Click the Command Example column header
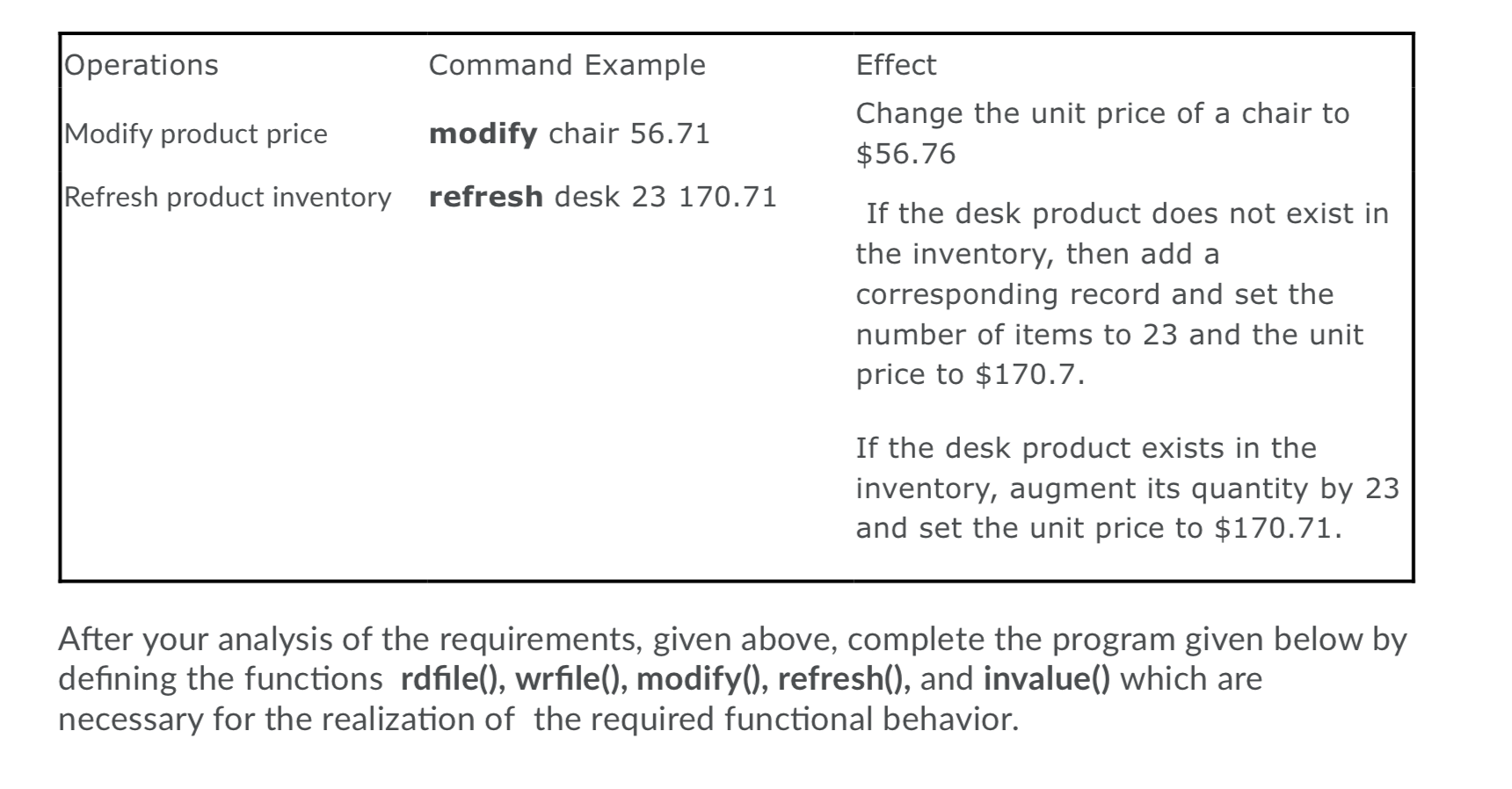 (x=567, y=65)
